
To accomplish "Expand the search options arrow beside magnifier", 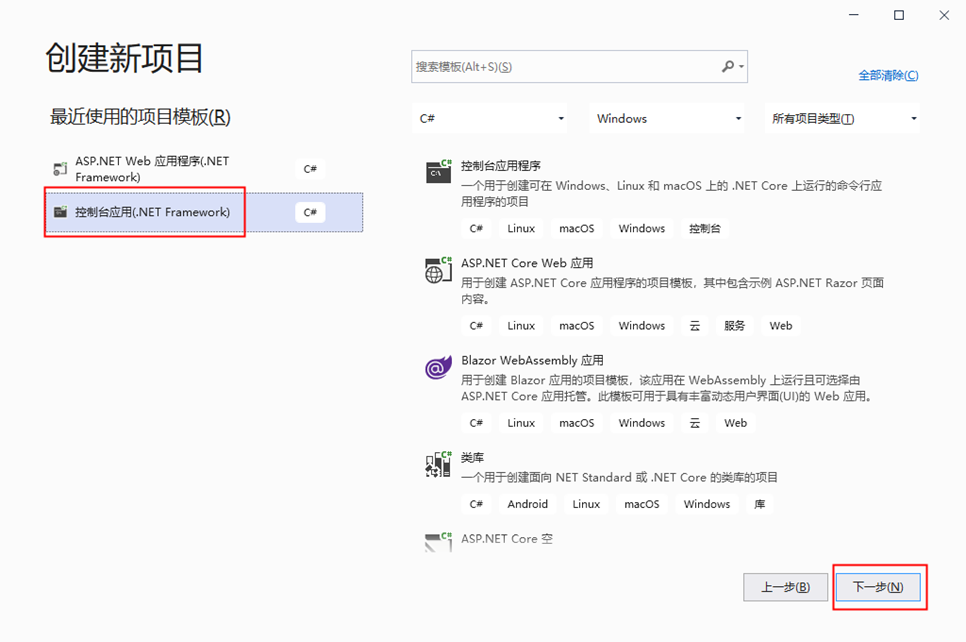I will [742, 66].
